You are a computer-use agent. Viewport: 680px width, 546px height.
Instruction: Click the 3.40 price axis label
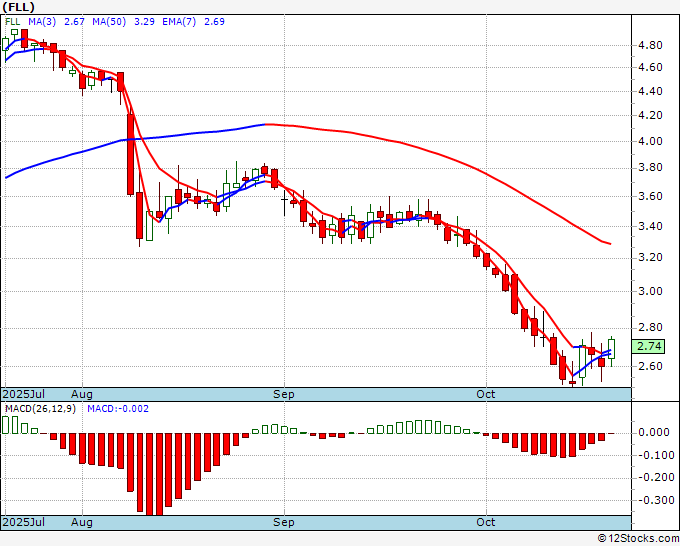[x=650, y=226]
